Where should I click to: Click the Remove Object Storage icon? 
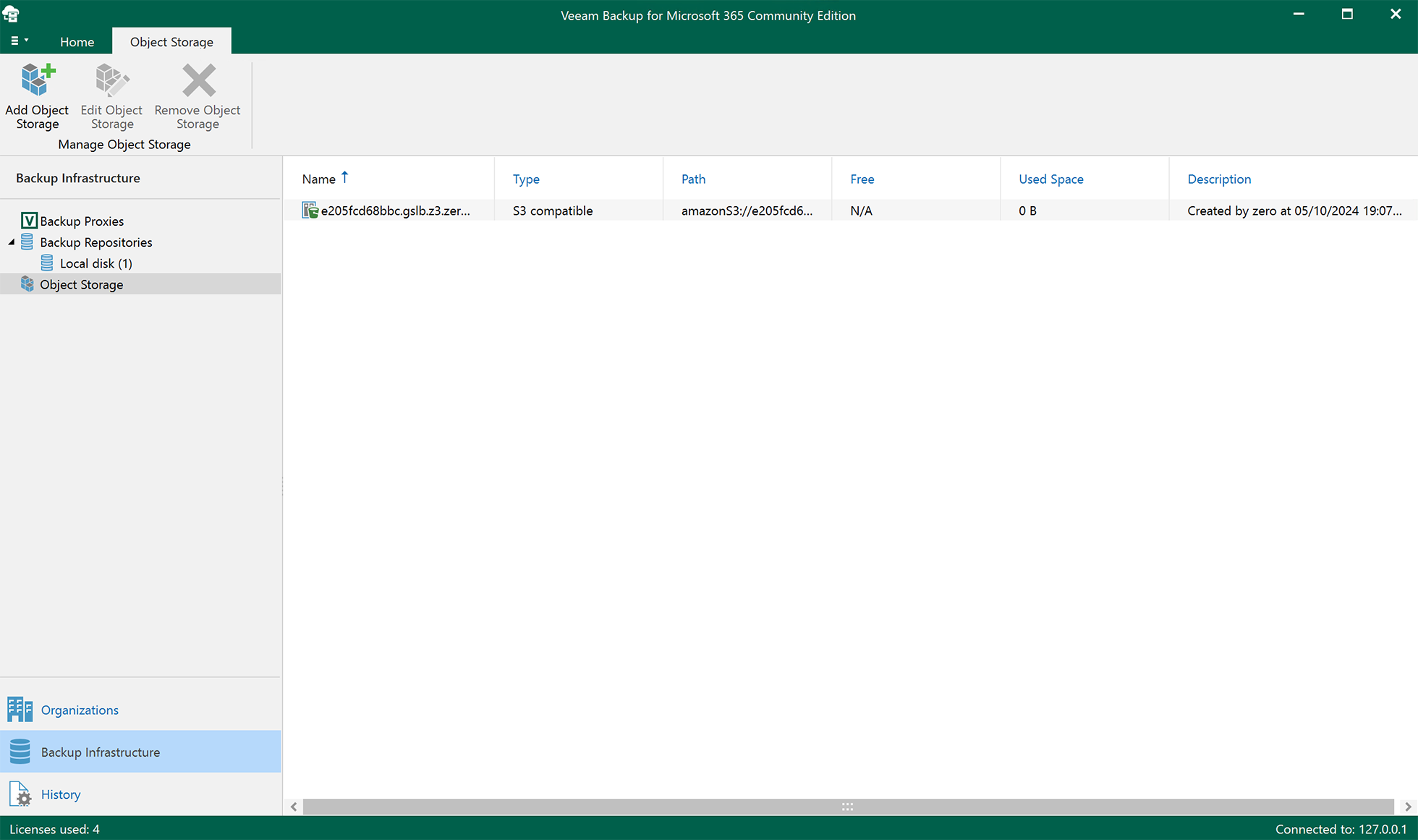pyautogui.click(x=197, y=80)
